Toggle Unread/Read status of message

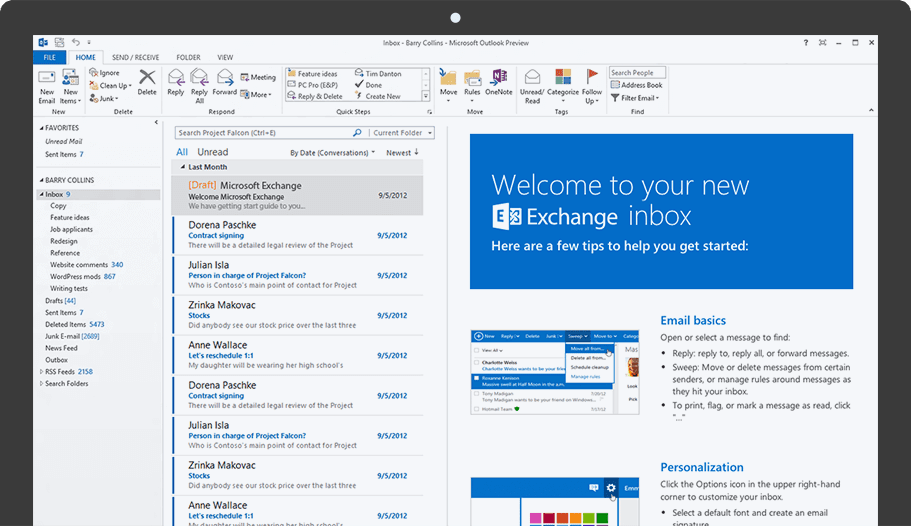[x=533, y=80]
